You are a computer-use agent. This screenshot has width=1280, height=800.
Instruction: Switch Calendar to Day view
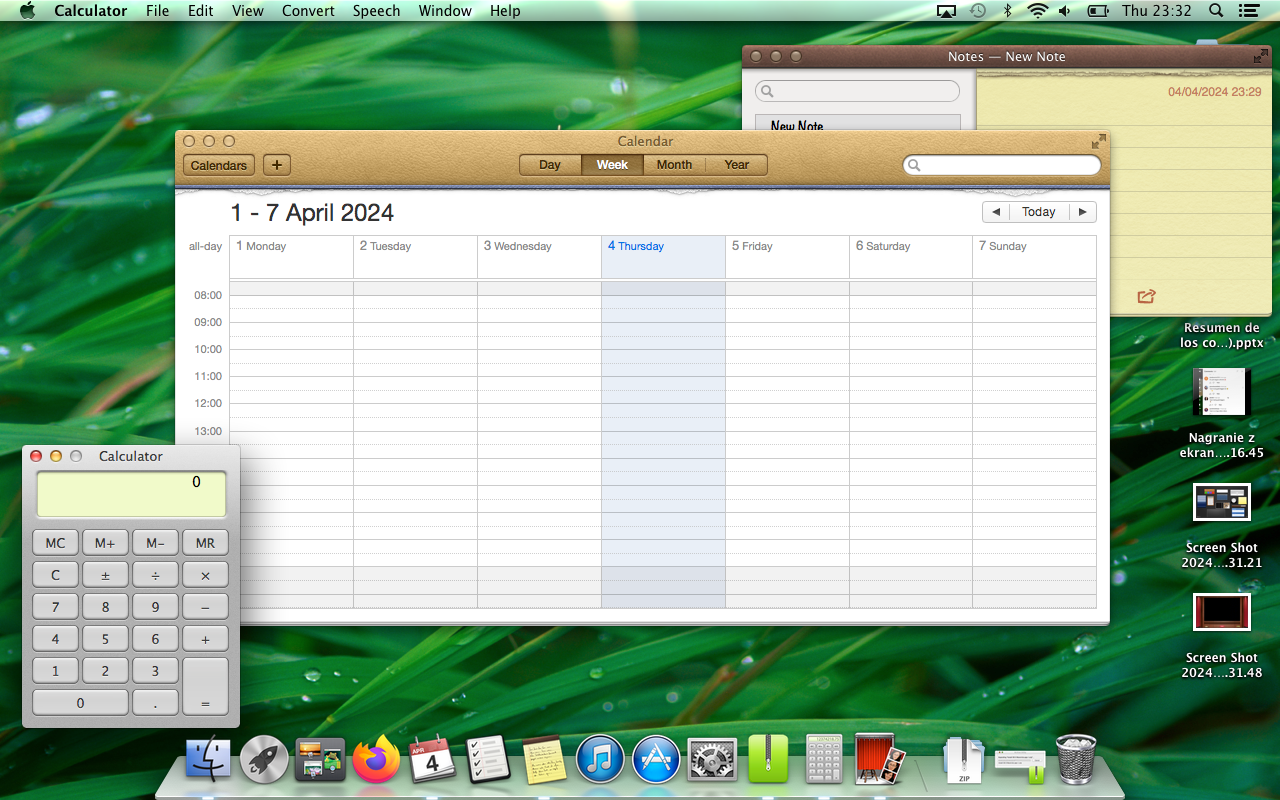[550, 165]
